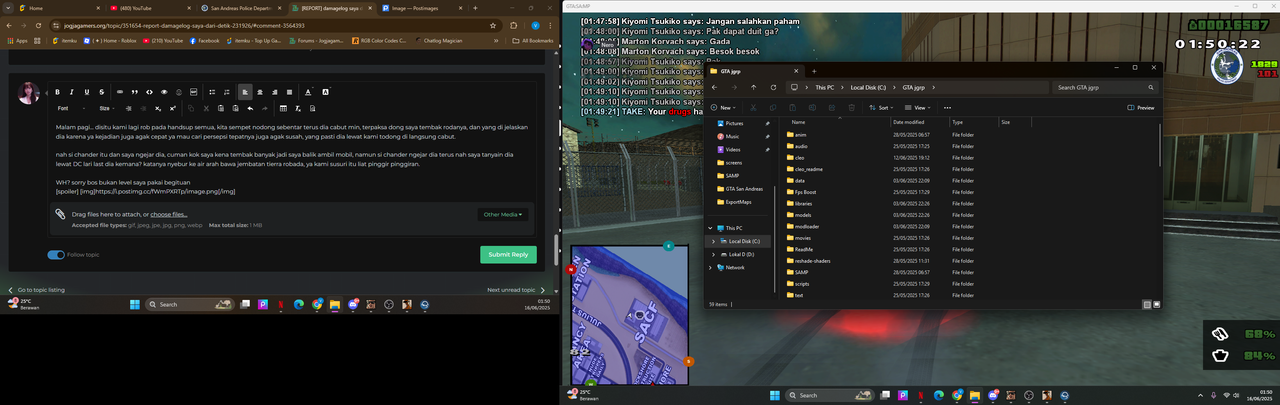Viewport: 1280px width, 405px height.
Task: Undo the last edit in editor
Action: pos(250,108)
